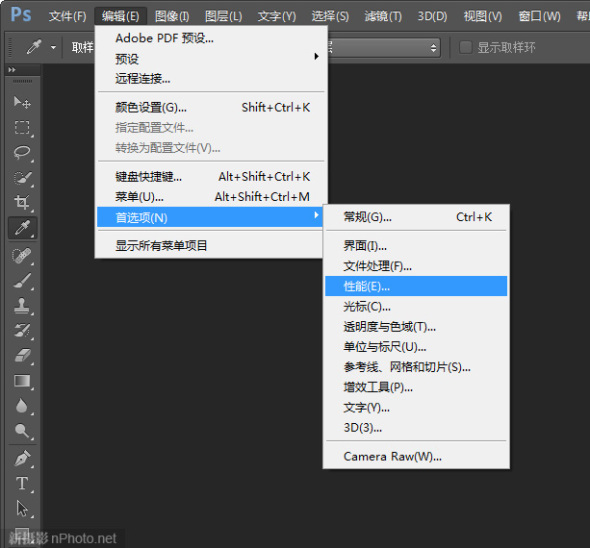Screen dimensions: 590x548
Task: Select the Rectangular Marquee tool
Action: [22, 128]
